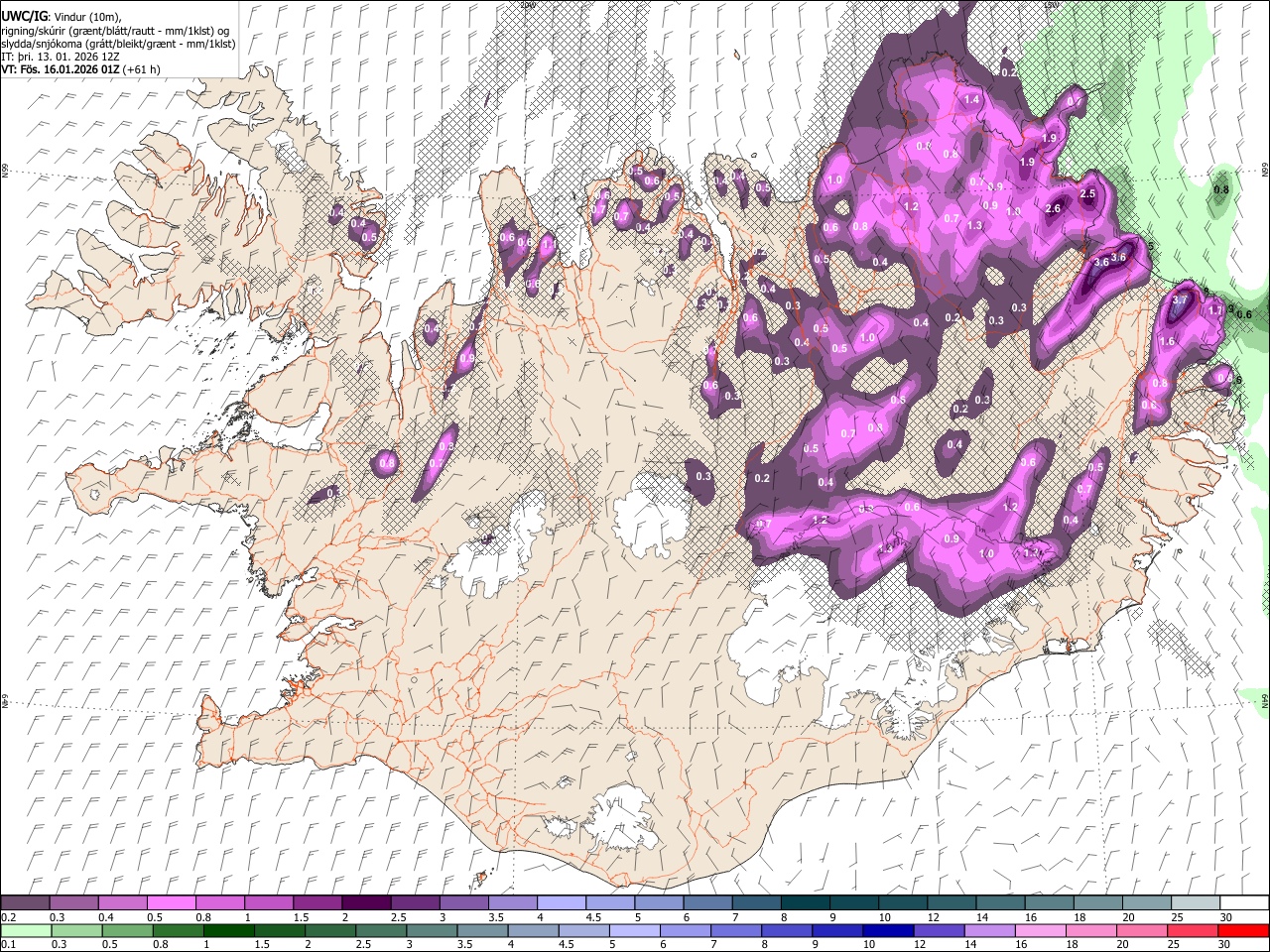Click the white 30 swatch in upper legend row

point(1244,902)
